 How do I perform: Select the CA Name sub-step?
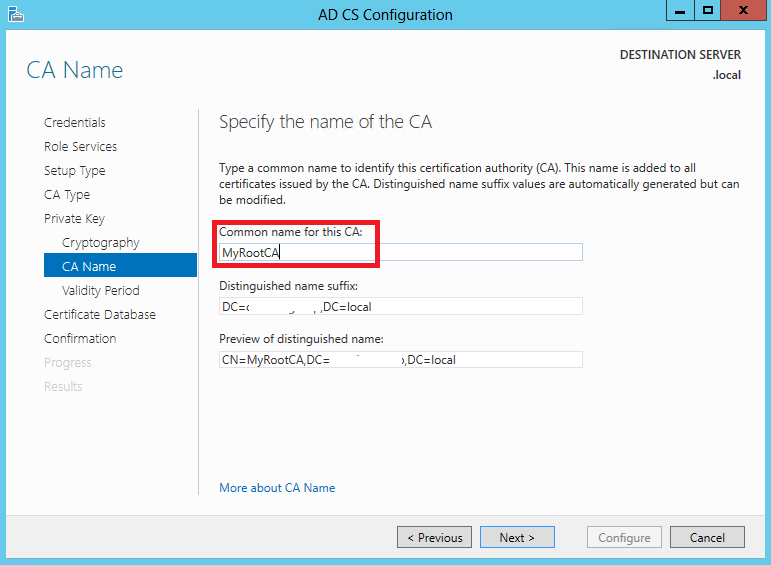pyautogui.click(x=120, y=266)
